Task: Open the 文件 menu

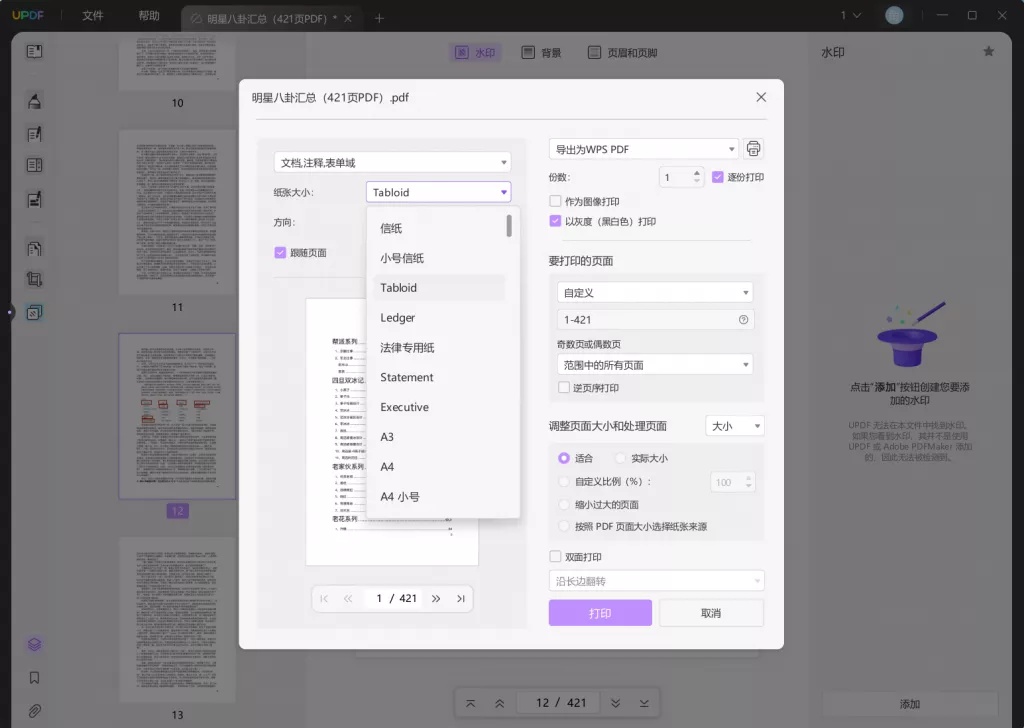Action: pyautogui.click(x=93, y=16)
